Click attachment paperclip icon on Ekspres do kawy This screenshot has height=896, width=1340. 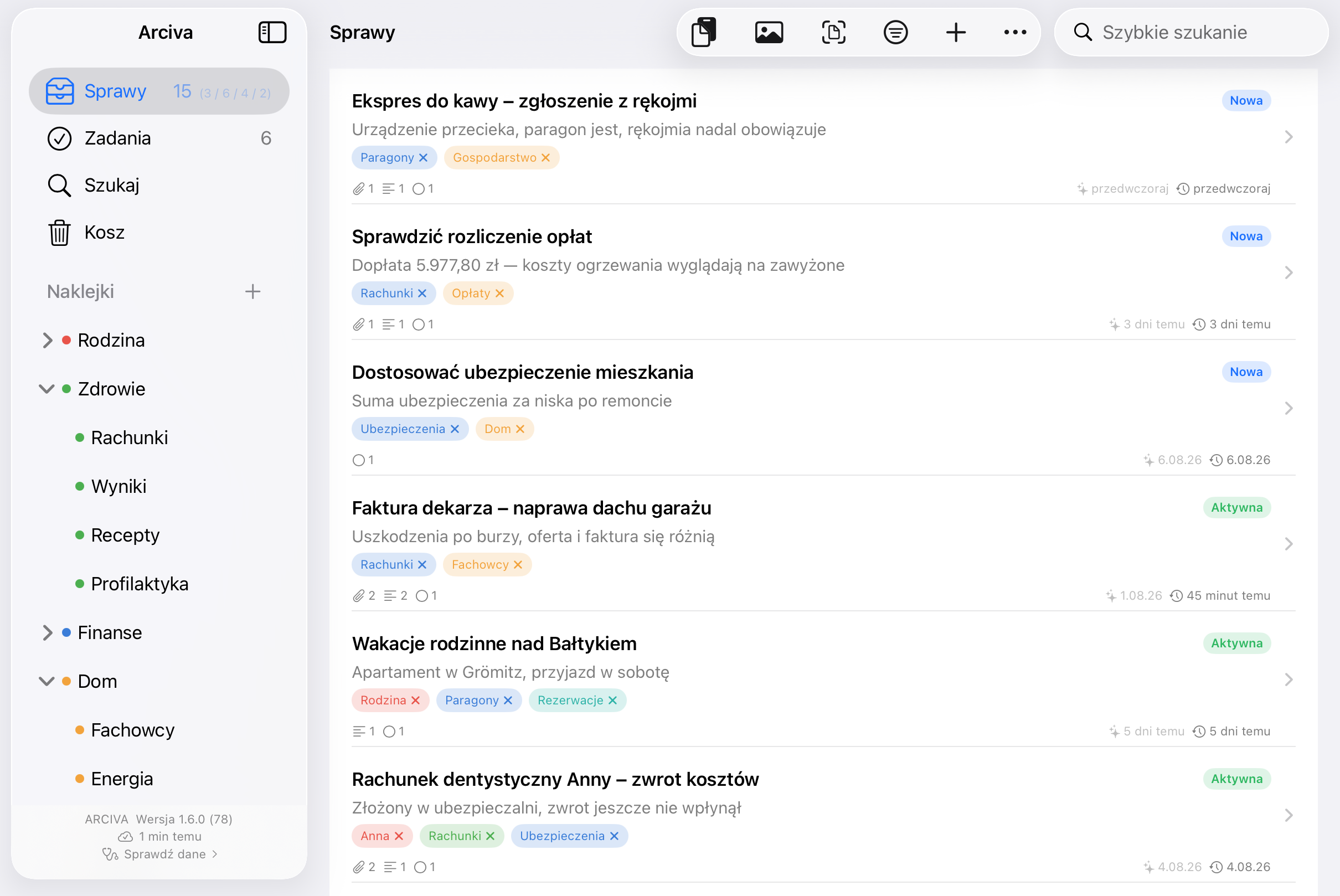point(358,189)
